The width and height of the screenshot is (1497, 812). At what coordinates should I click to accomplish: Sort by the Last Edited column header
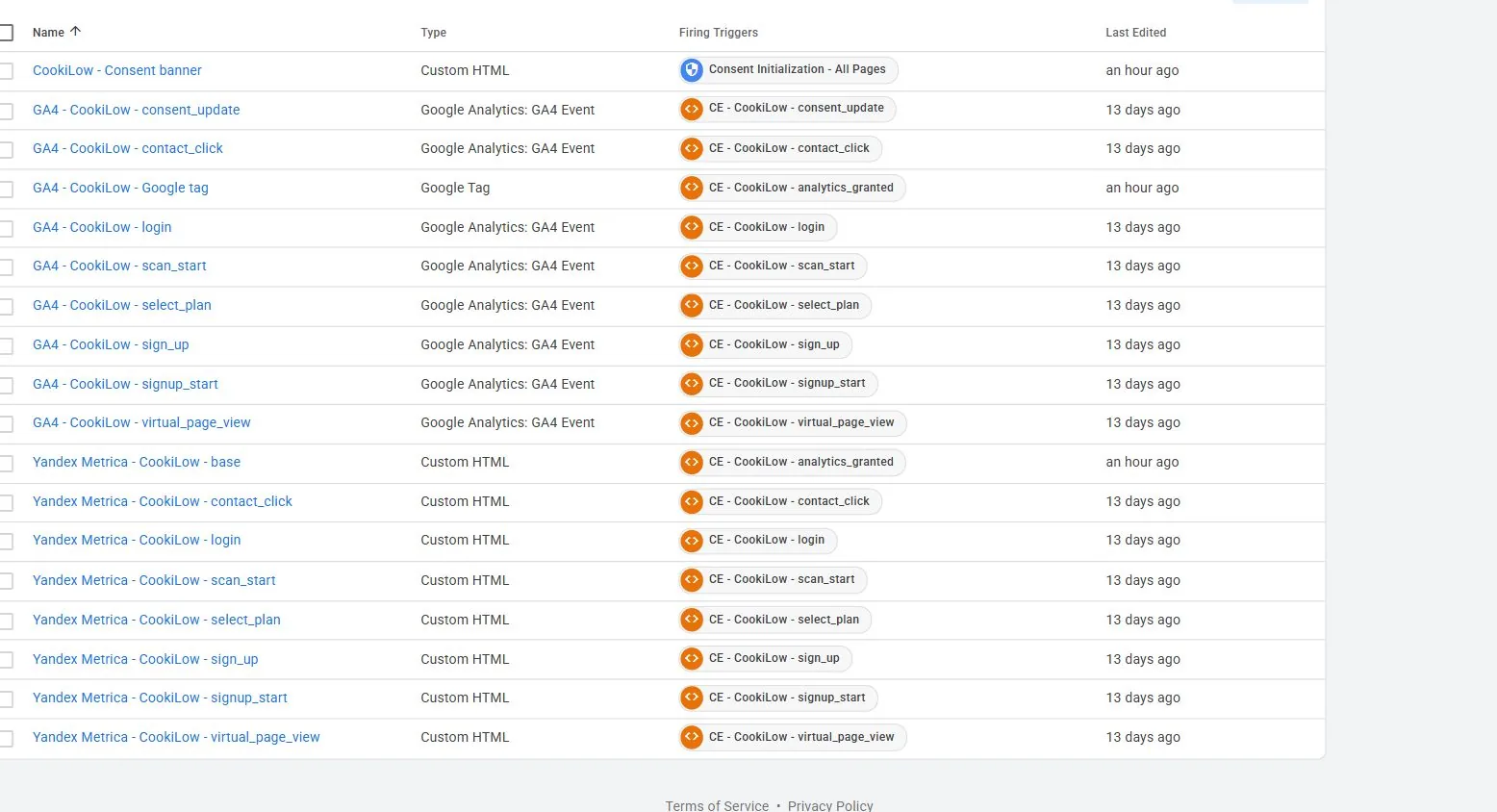tap(1136, 33)
